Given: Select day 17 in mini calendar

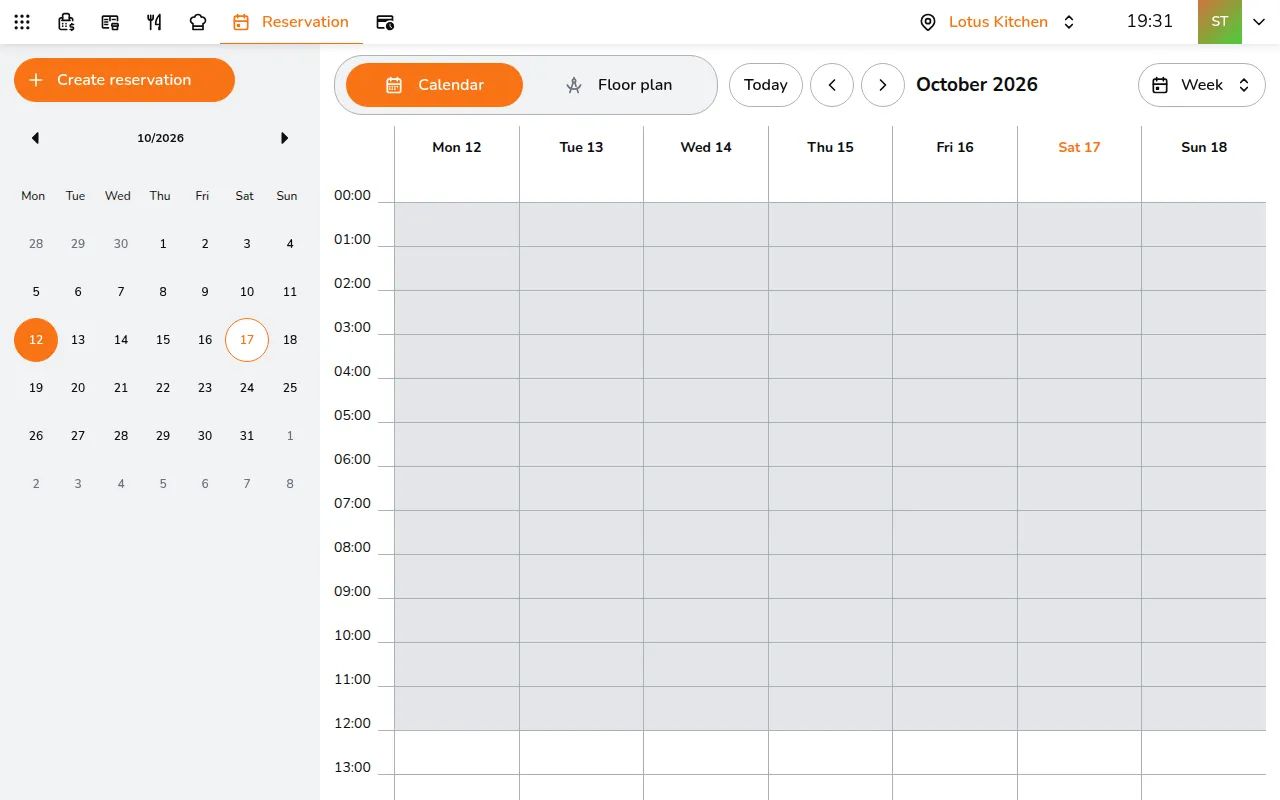Looking at the screenshot, I should coord(247,340).
